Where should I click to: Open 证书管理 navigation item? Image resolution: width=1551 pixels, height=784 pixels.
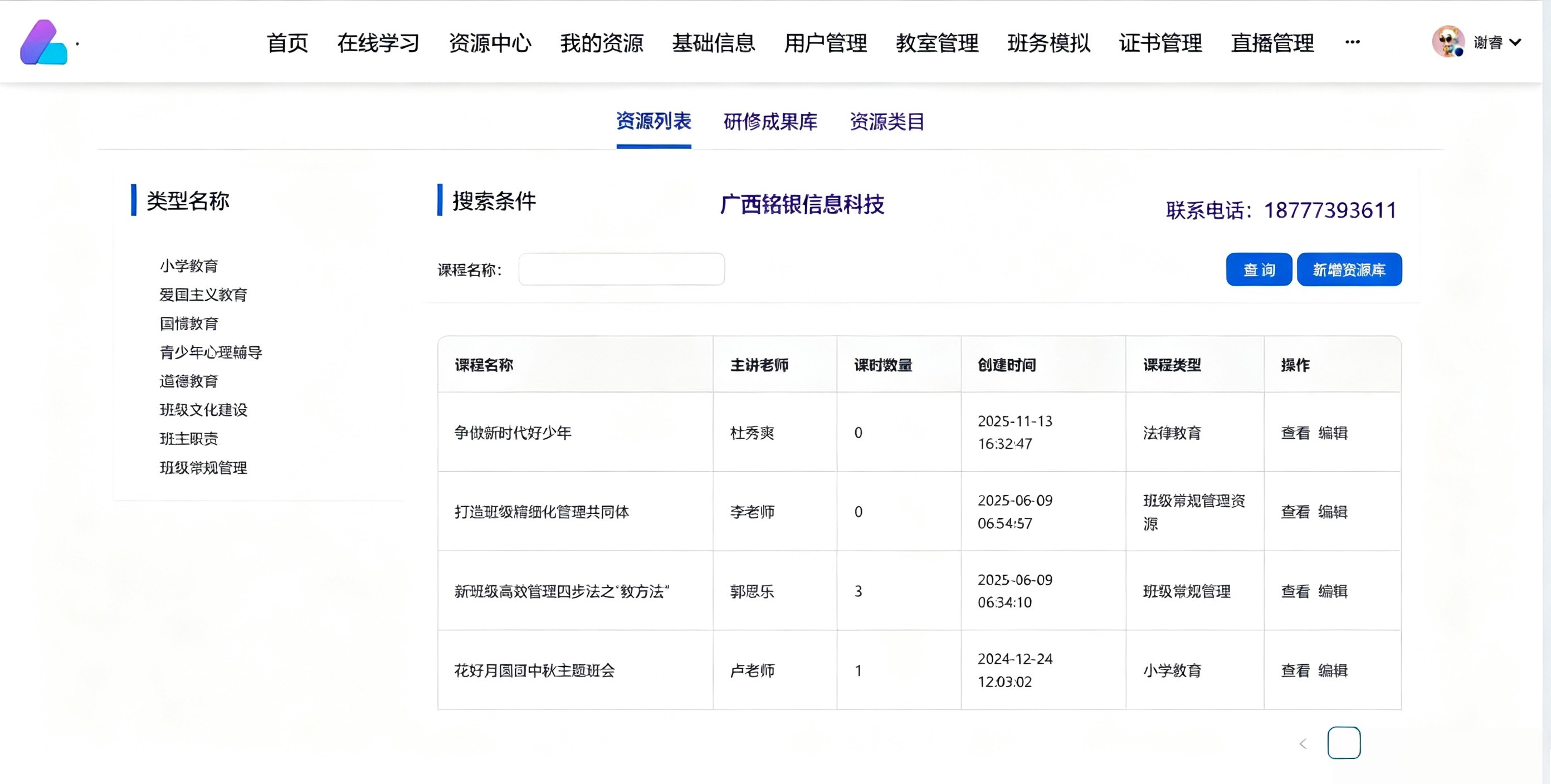coord(1160,43)
